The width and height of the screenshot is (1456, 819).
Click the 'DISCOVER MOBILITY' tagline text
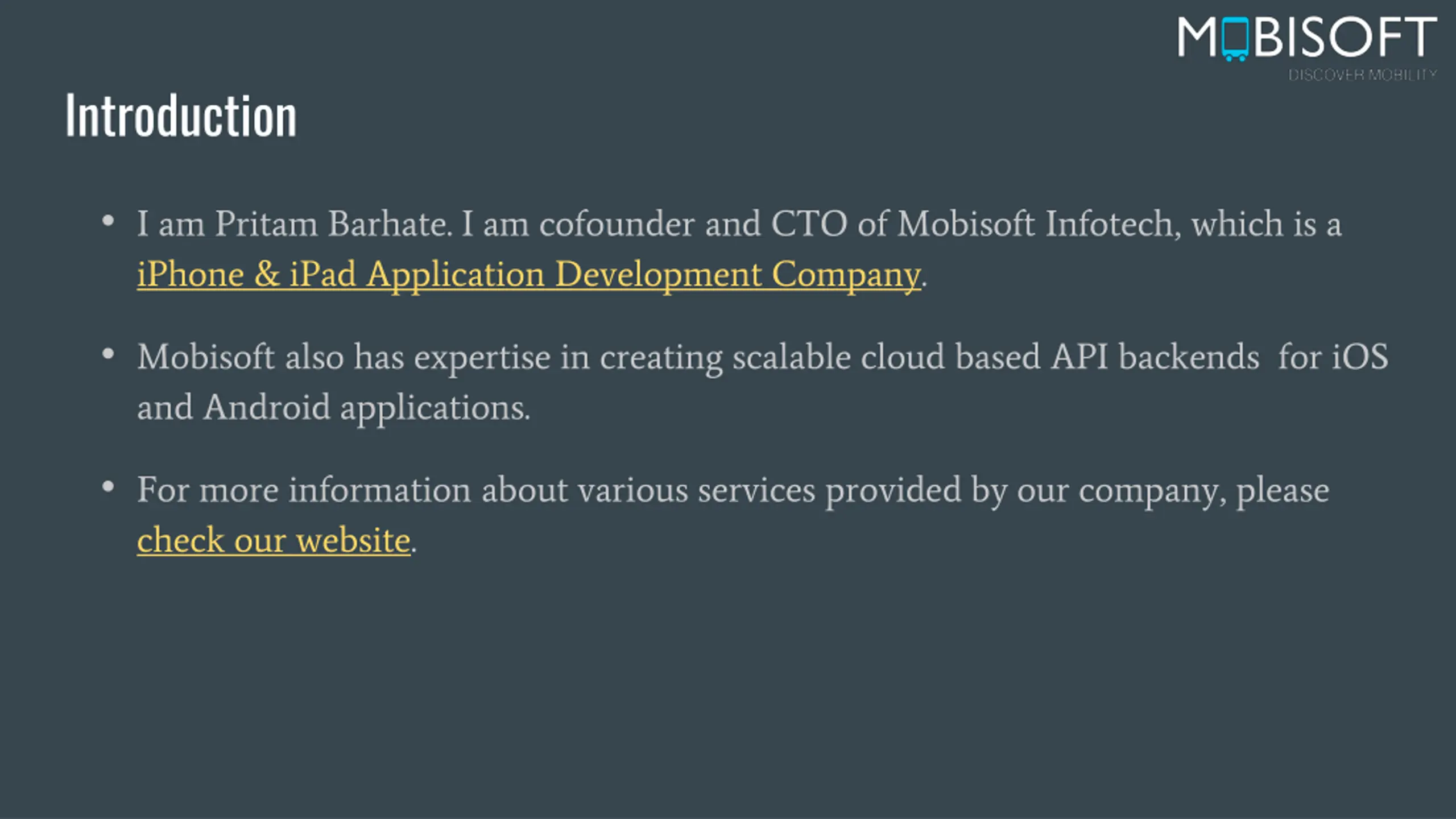click(x=1363, y=75)
